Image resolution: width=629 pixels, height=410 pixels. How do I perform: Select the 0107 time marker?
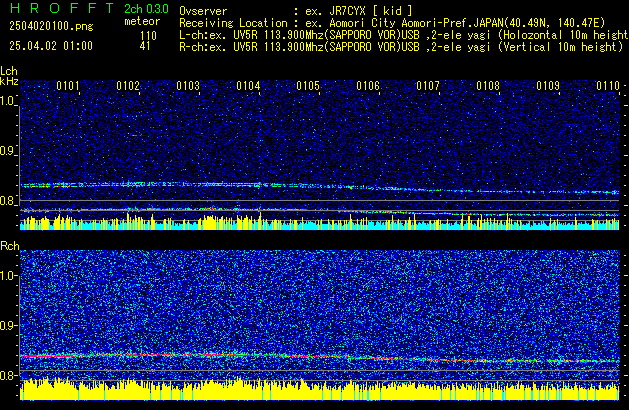click(428, 86)
